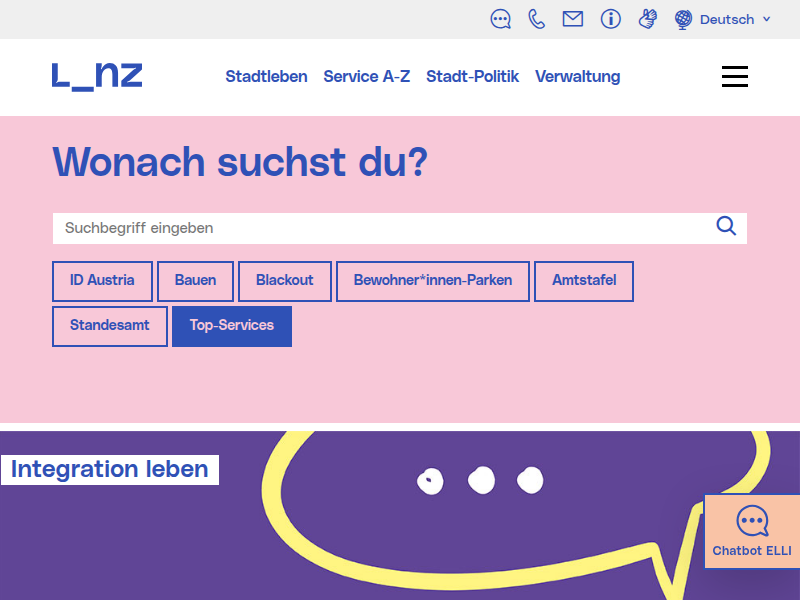The image size is (800, 600).
Task: Open the email envelope icon
Action: click(573, 19)
